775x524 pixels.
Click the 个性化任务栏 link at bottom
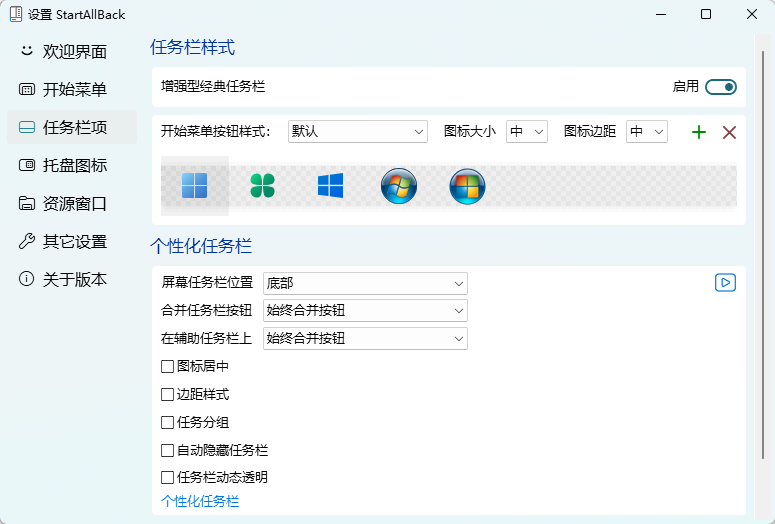(x=200, y=501)
